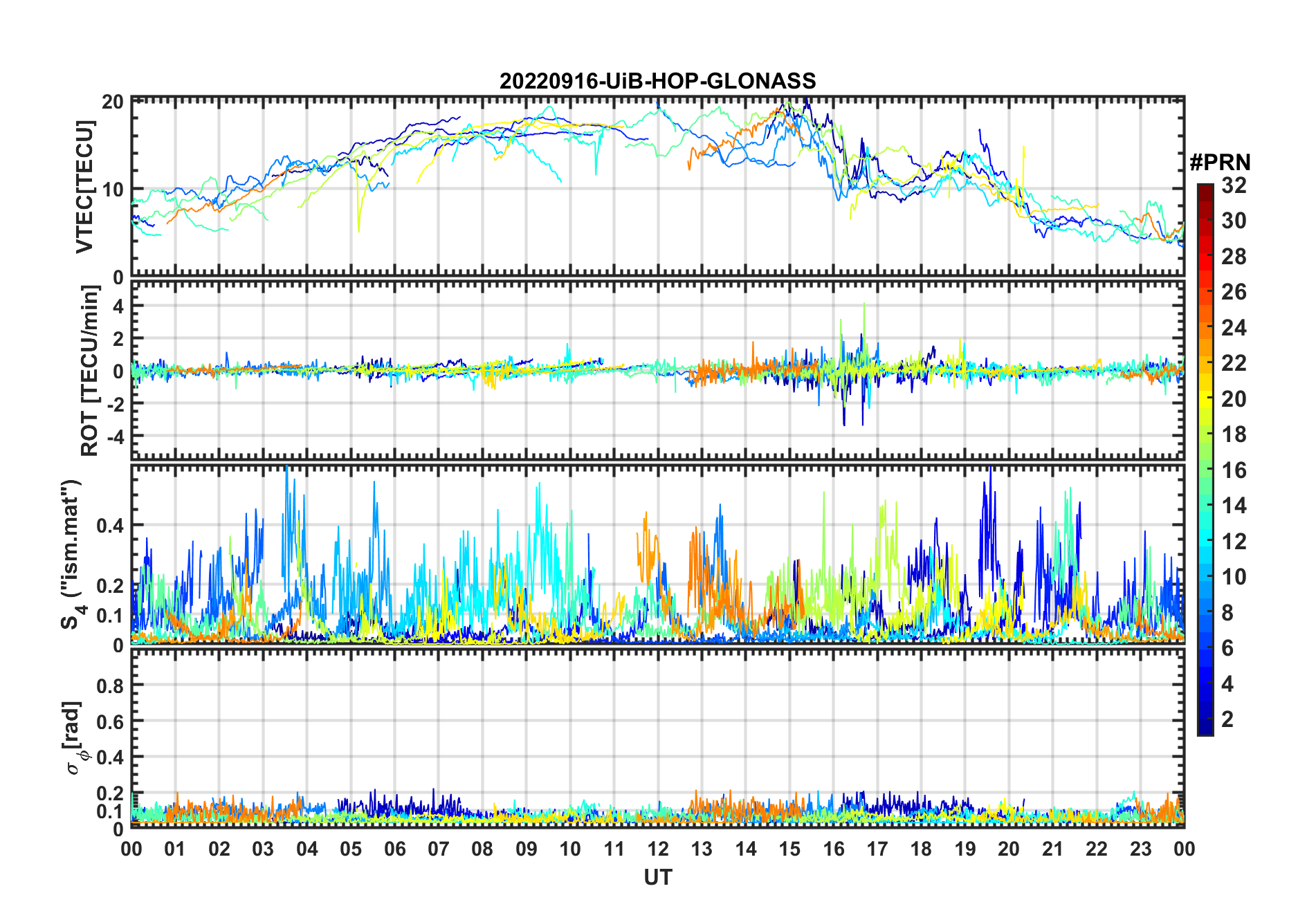Pick the orange band near colorbar value 24
This screenshot has width=1316, height=920.
click(x=1205, y=327)
